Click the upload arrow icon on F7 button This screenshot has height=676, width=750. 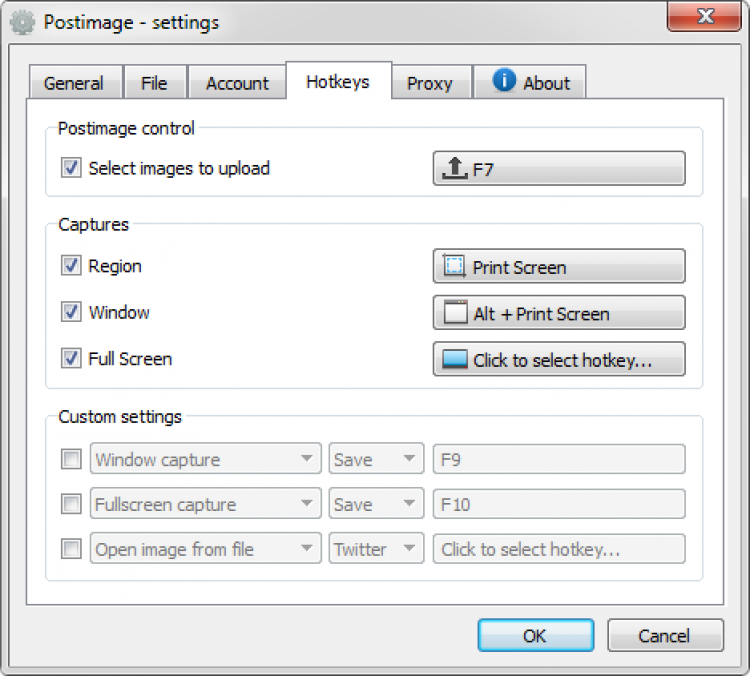(455, 169)
